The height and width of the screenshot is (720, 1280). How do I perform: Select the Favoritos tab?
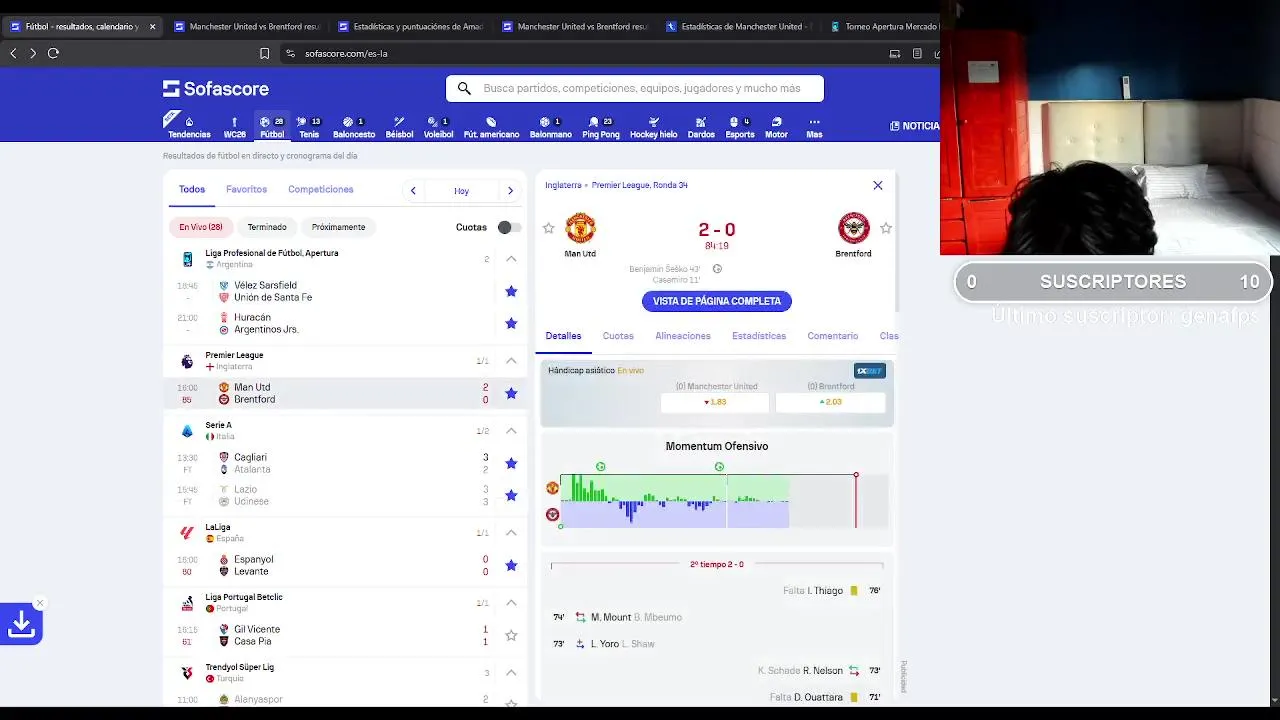click(x=246, y=189)
